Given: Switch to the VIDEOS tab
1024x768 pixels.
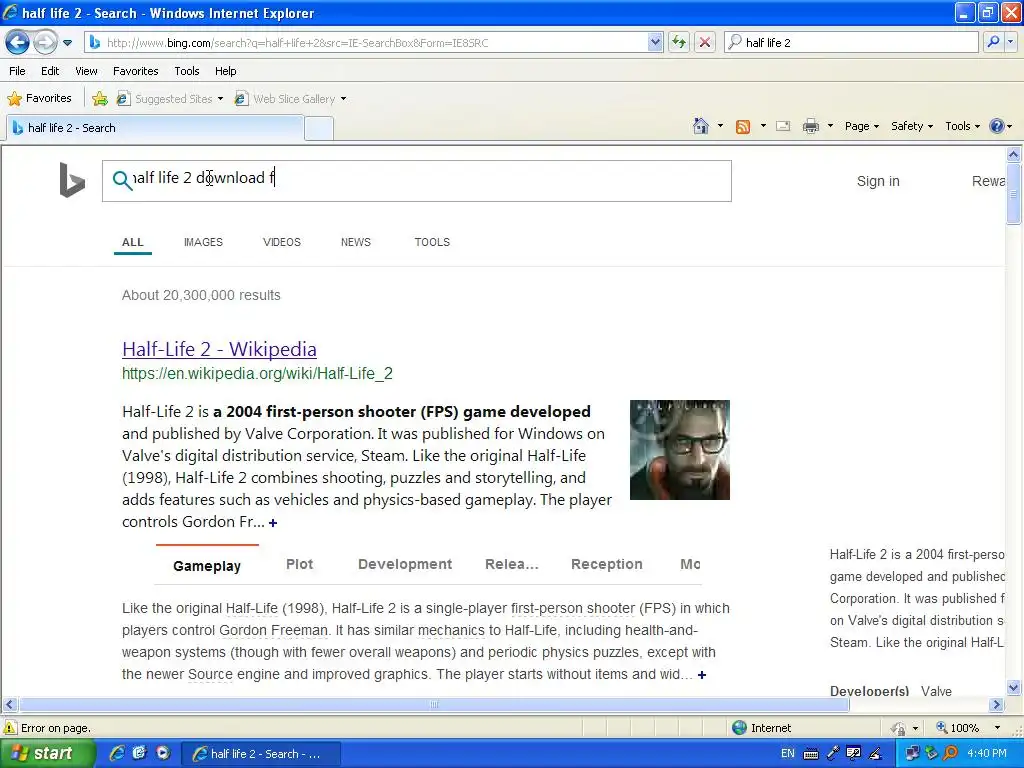Looking at the screenshot, I should tap(281, 242).
